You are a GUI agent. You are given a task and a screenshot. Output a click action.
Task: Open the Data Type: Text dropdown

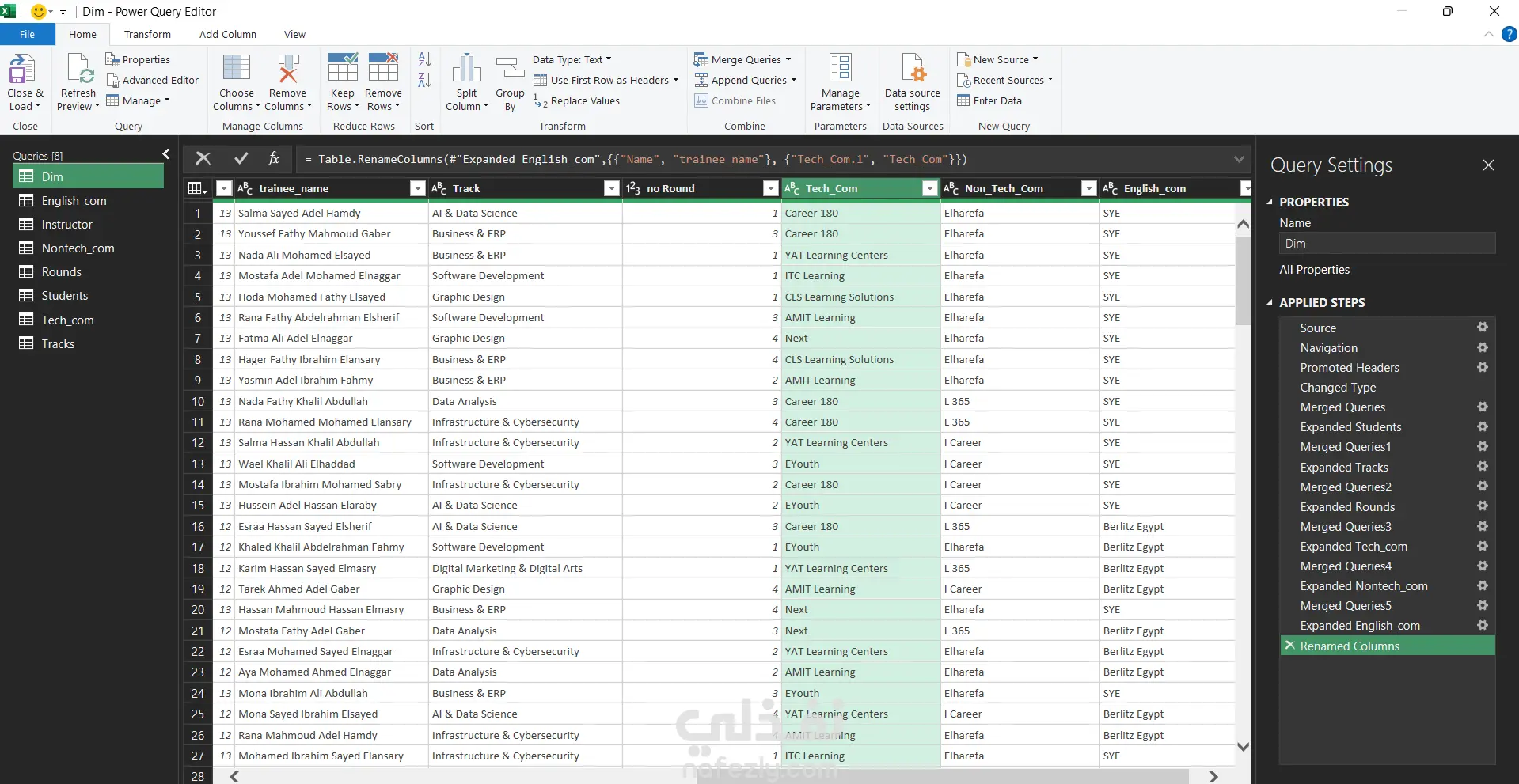[x=572, y=59]
